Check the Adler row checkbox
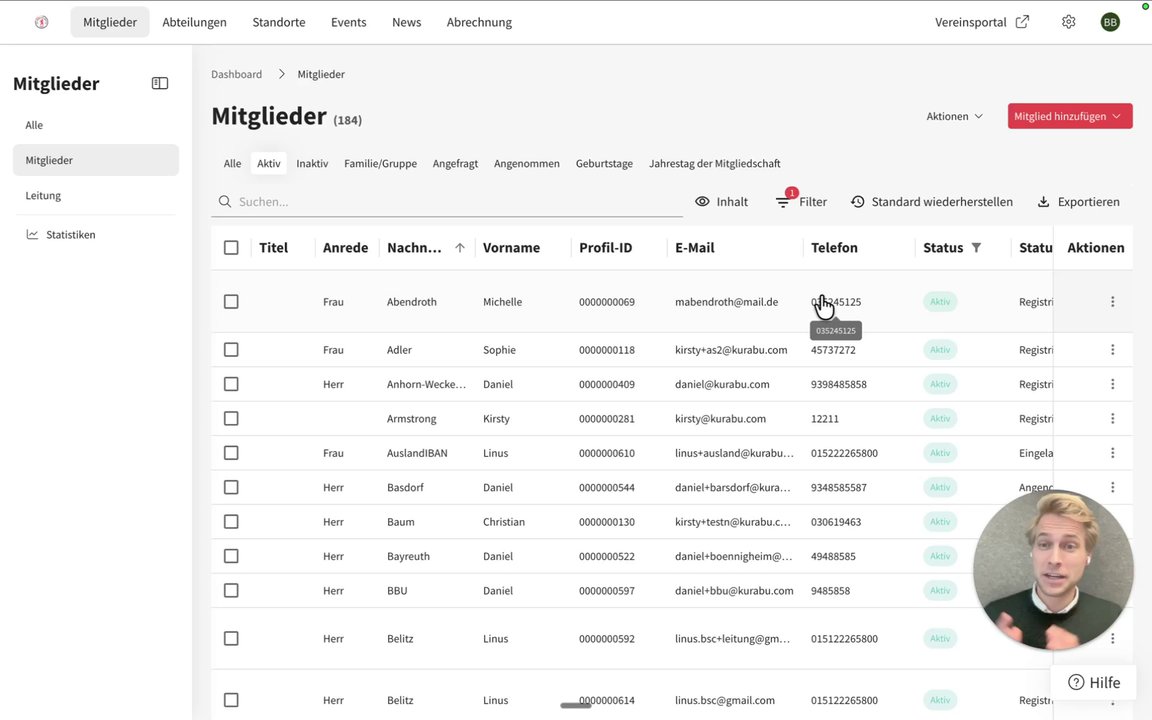This screenshot has width=1152, height=720. click(231, 350)
